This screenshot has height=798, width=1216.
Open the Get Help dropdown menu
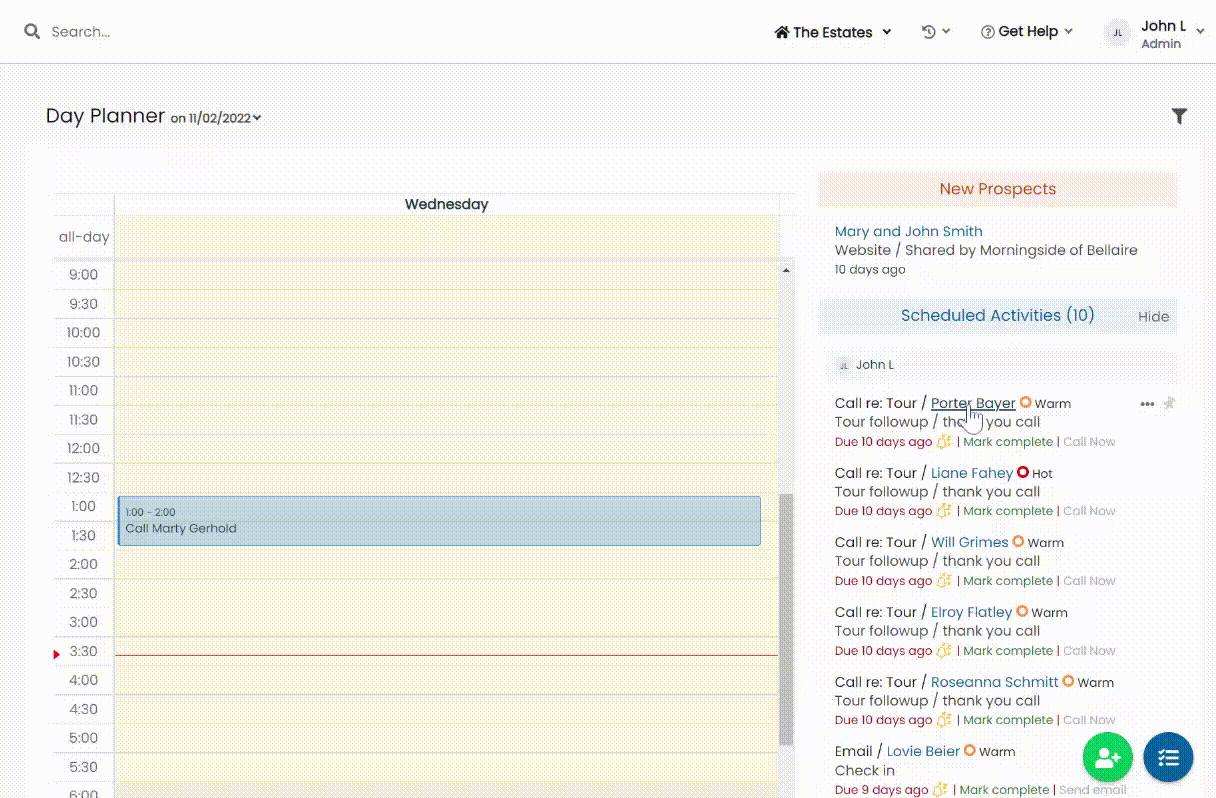tap(1027, 32)
